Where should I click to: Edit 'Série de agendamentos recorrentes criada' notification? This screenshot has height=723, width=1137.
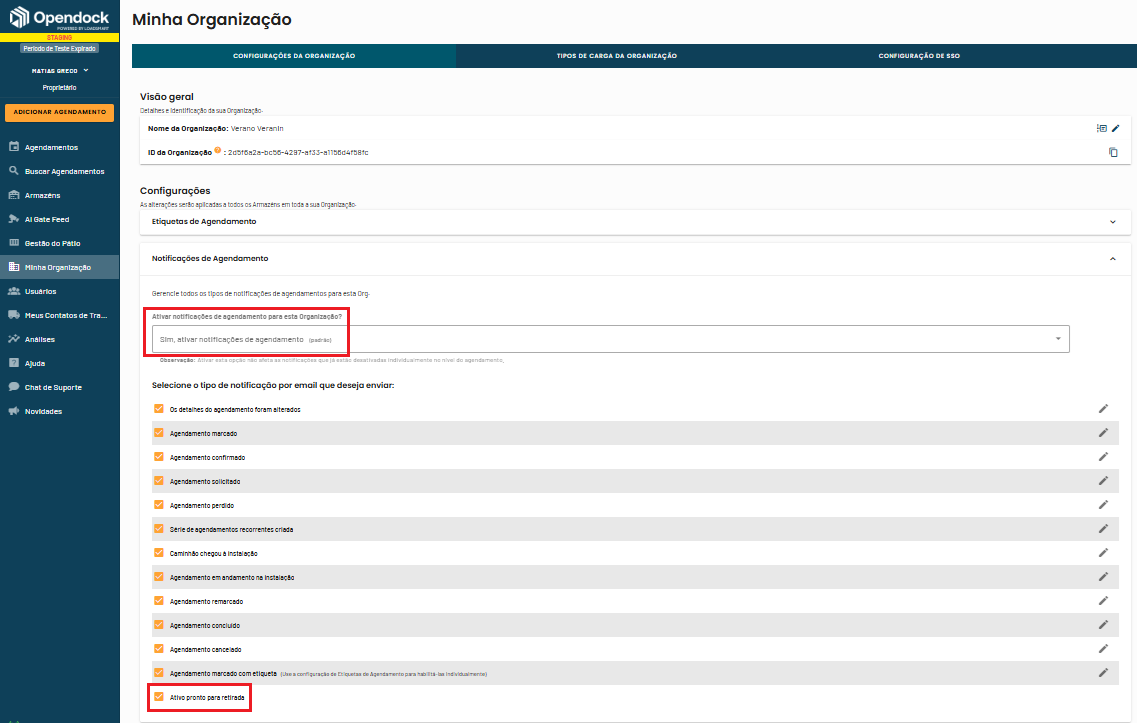(1103, 529)
